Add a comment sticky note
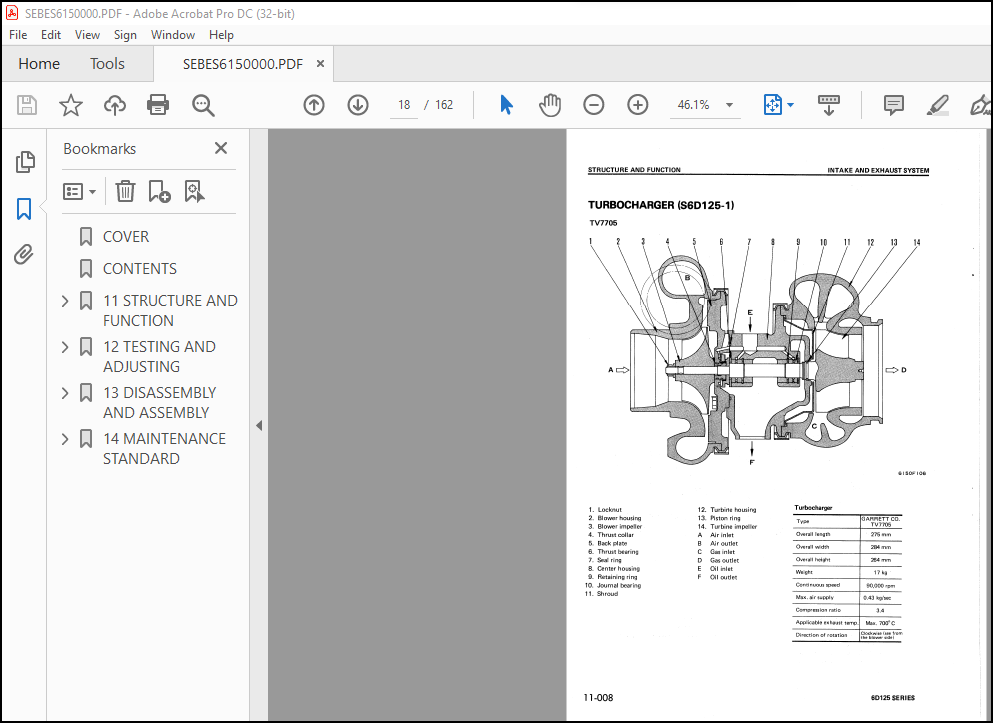Screen dimensions: 993x723 894,105
